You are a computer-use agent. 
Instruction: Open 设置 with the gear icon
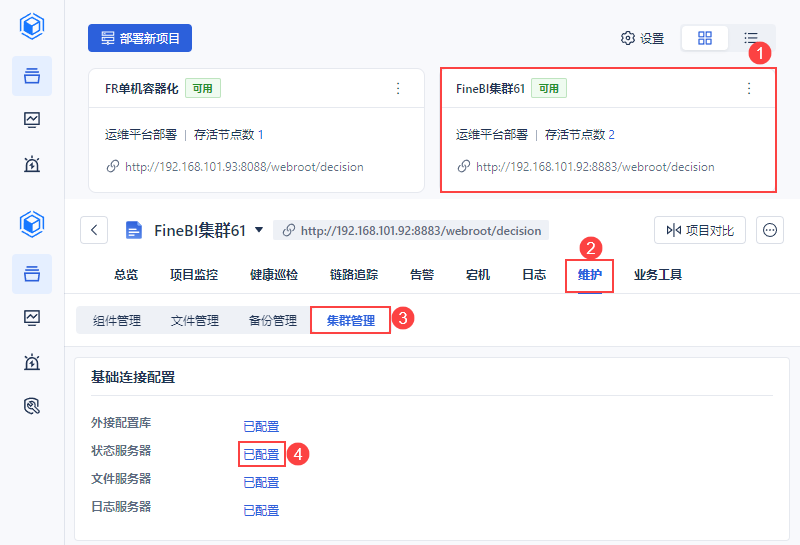click(x=642, y=38)
